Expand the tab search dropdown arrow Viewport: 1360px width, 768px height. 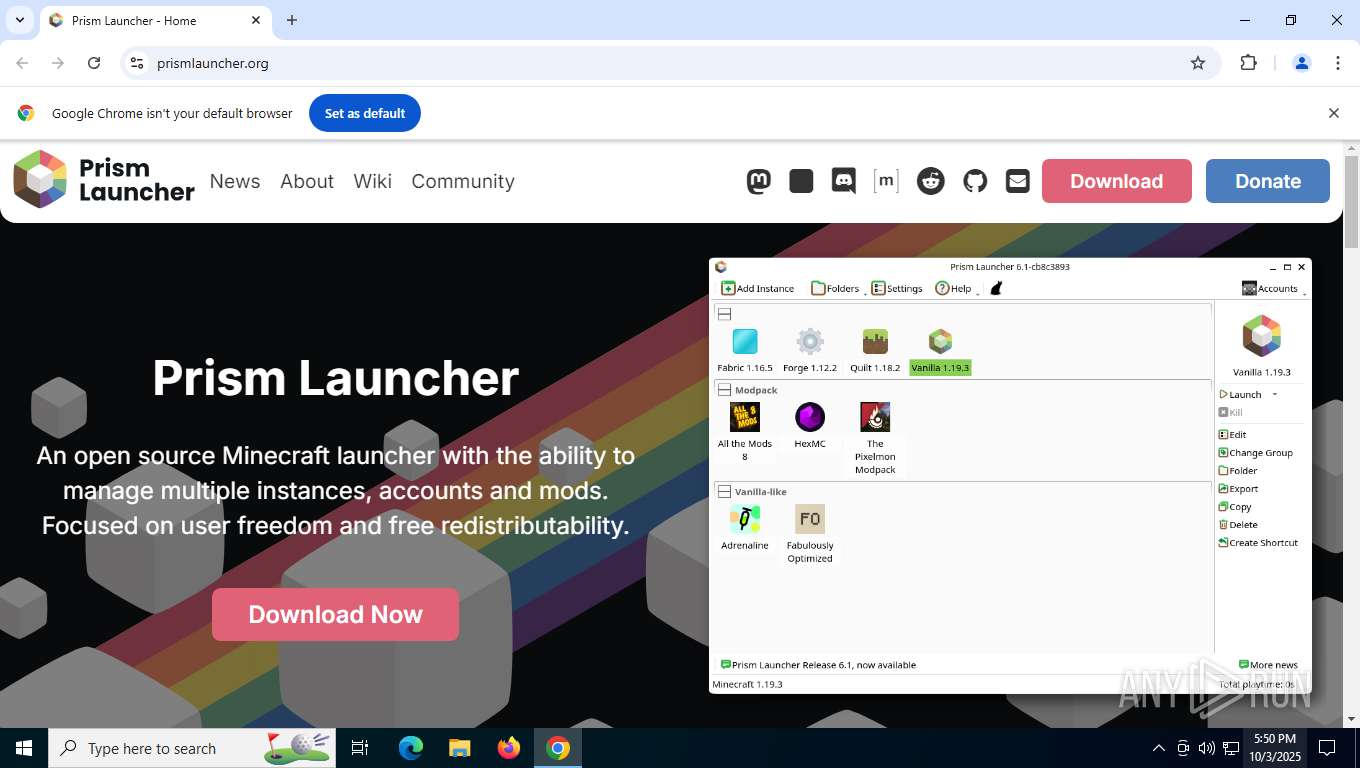point(20,20)
